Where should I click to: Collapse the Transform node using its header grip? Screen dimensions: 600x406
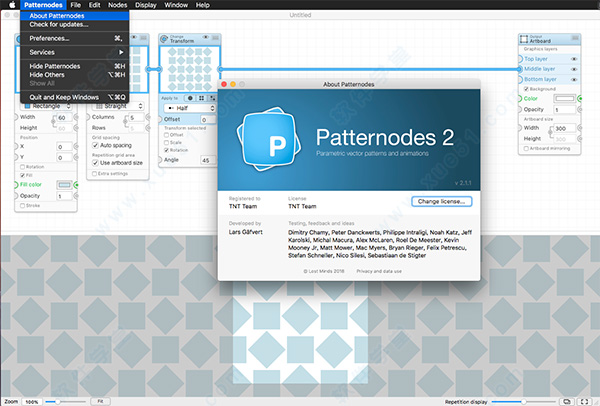(216, 38)
